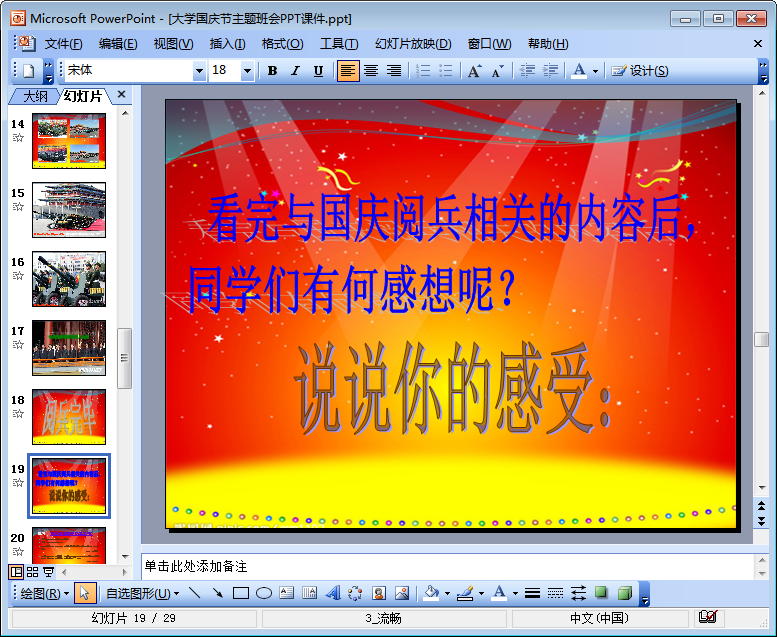Image resolution: width=777 pixels, height=637 pixels.
Task: Set text alignment to left
Action: (348, 71)
